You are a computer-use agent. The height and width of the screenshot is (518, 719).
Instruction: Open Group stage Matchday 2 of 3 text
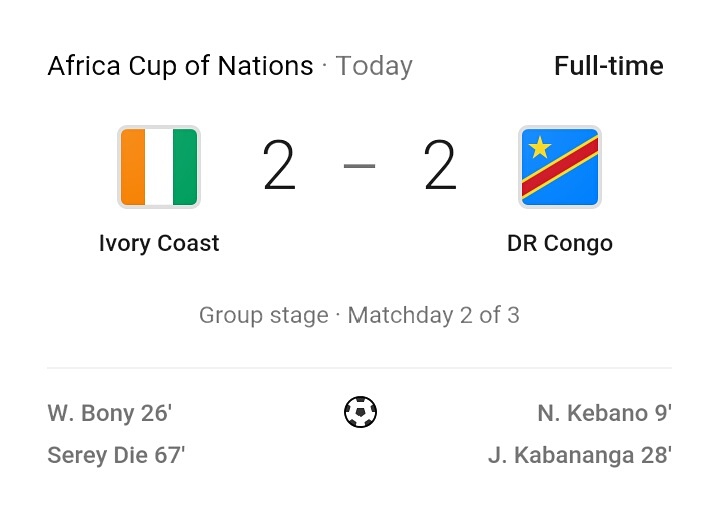pyautogui.click(x=360, y=315)
